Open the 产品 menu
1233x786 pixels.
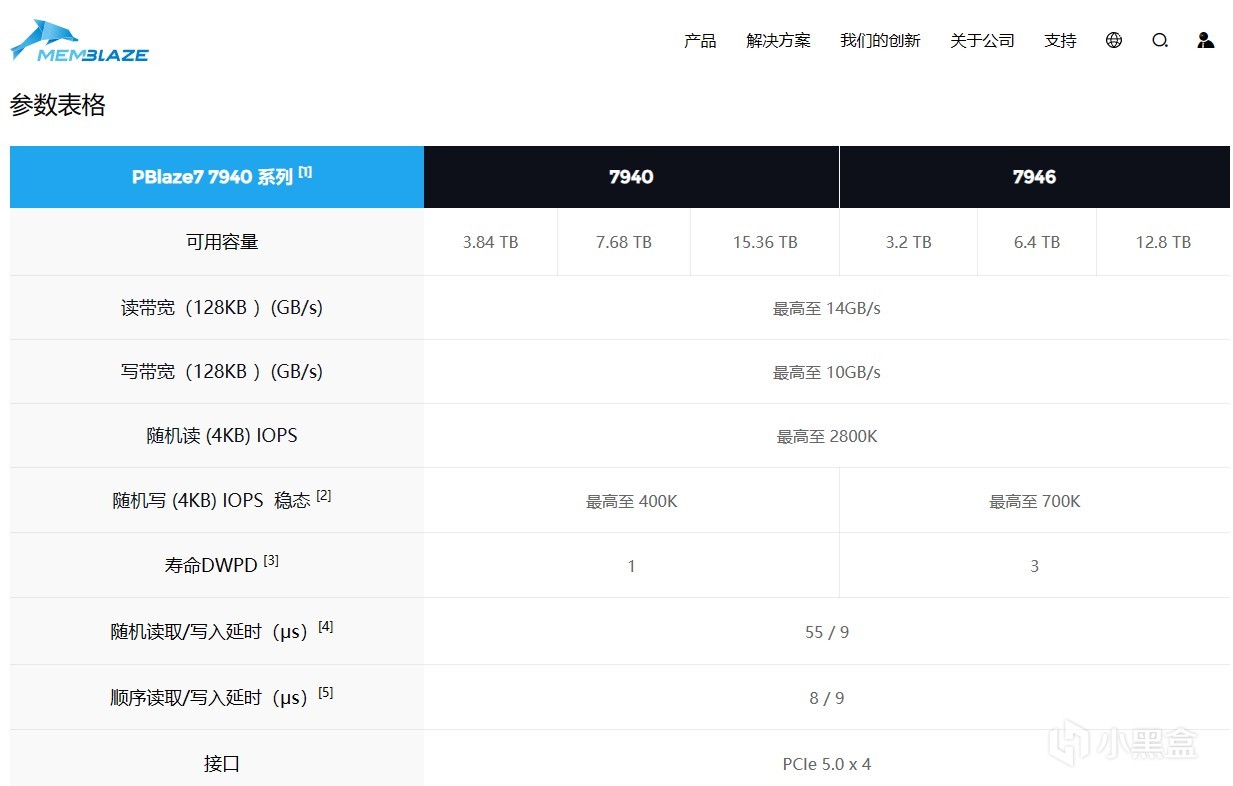700,41
